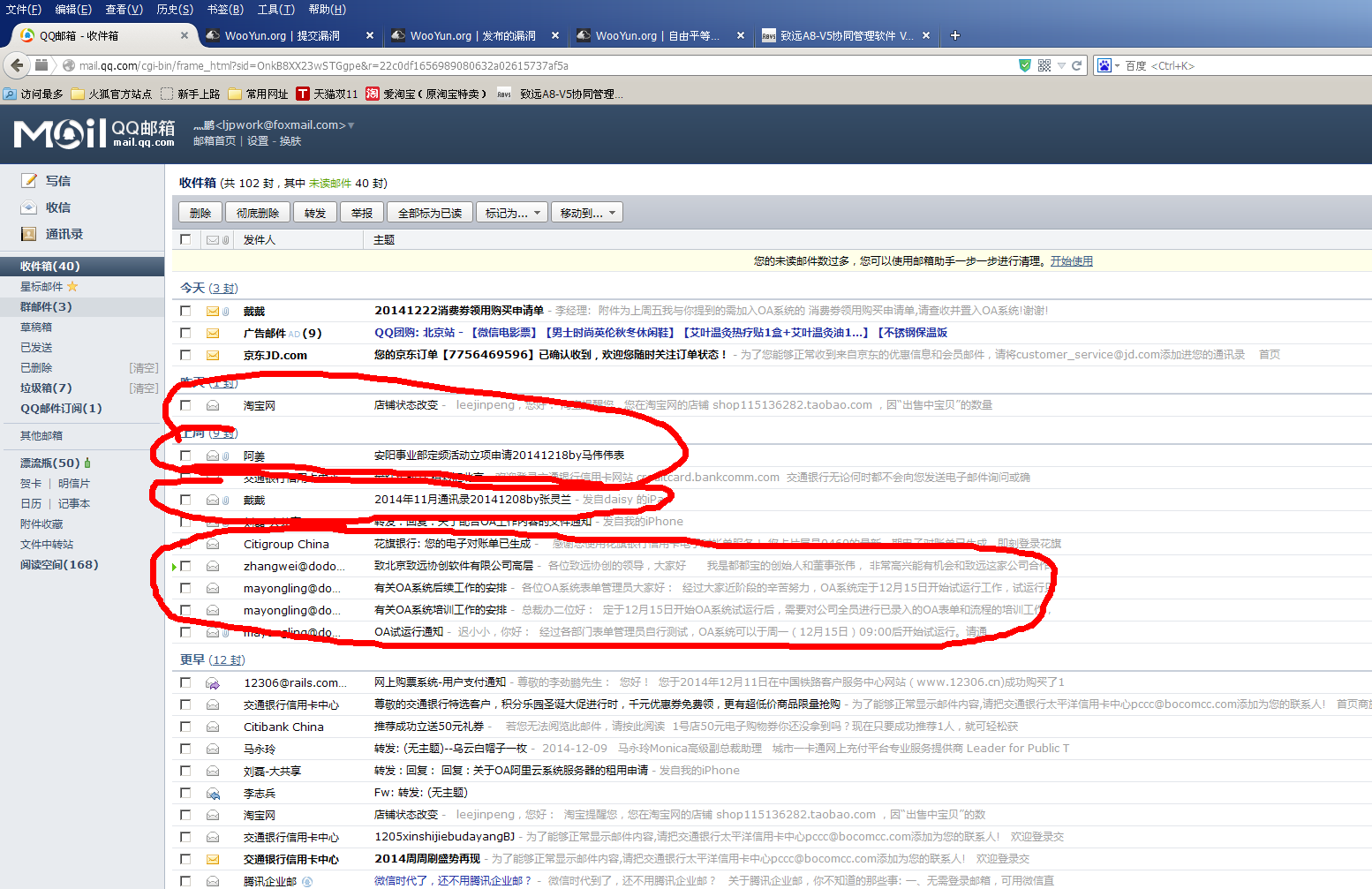This screenshot has height=889, width=1372.
Task: Expand the search engine selector dropdown
Action: click(x=1117, y=65)
